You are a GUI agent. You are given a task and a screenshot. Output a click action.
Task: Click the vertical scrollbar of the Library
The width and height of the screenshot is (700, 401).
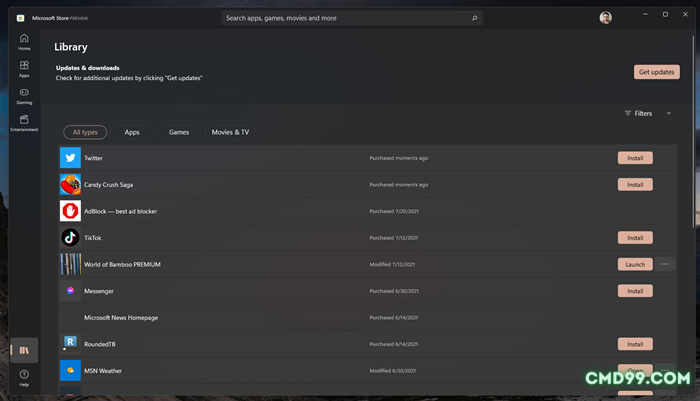click(x=693, y=132)
